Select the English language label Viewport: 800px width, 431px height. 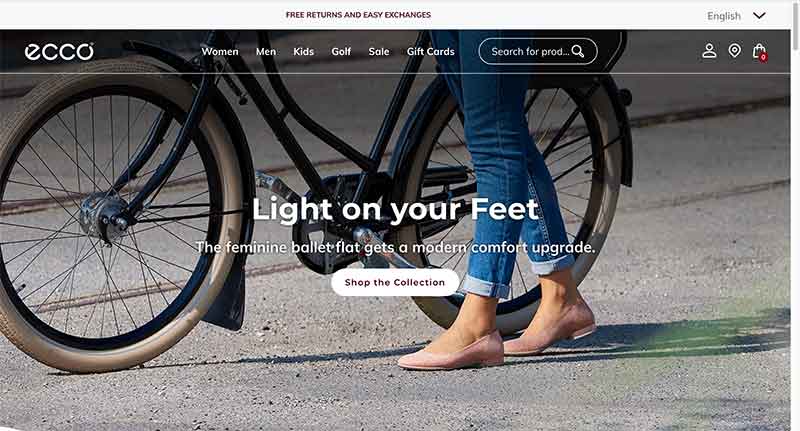723,16
